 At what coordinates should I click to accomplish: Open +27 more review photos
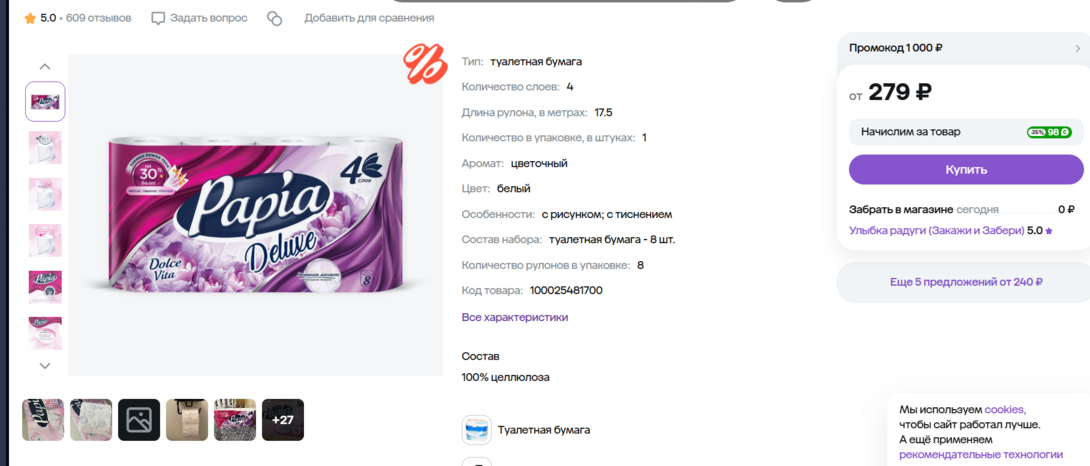[x=283, y=419]
